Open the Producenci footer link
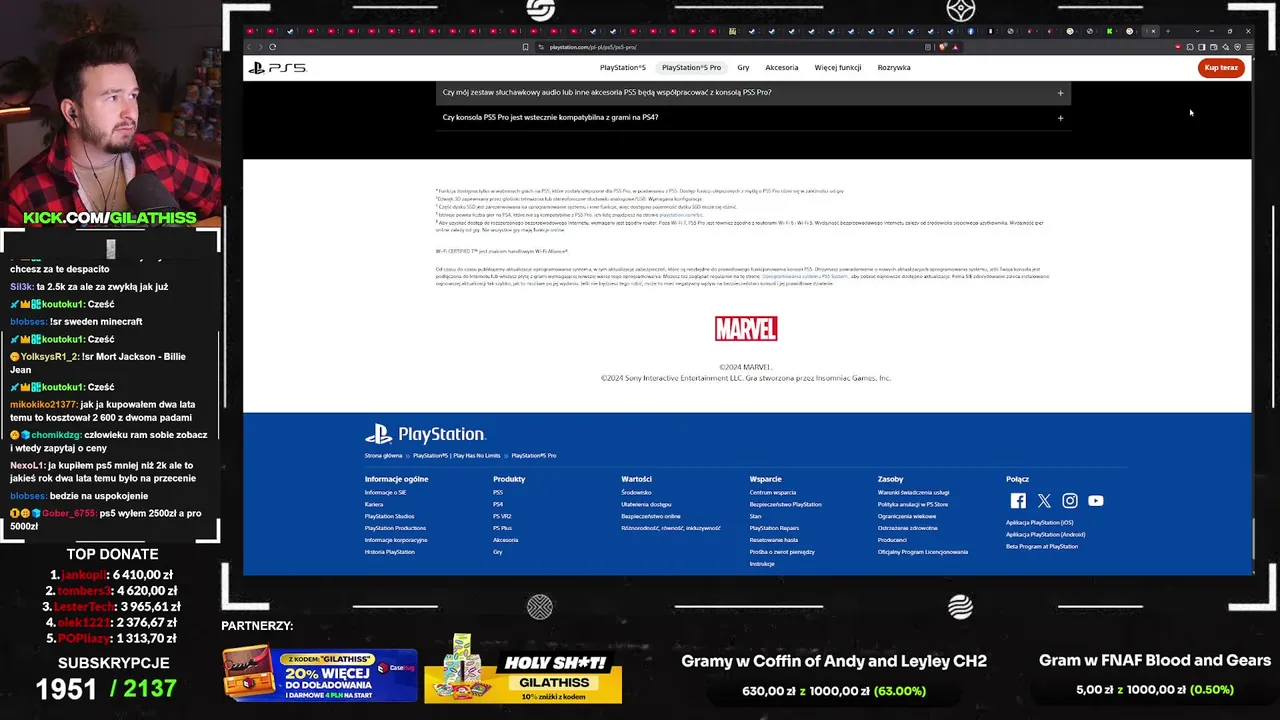Viewport: 1280px width, 720px height. 892,540
